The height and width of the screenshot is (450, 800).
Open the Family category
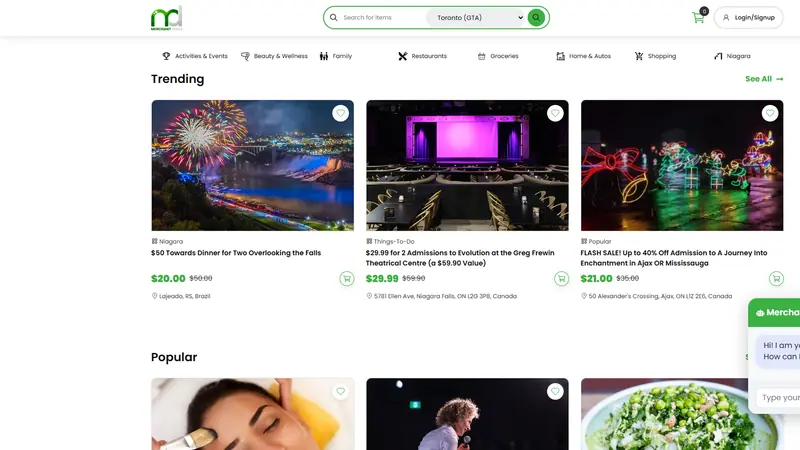pos(336,56)
